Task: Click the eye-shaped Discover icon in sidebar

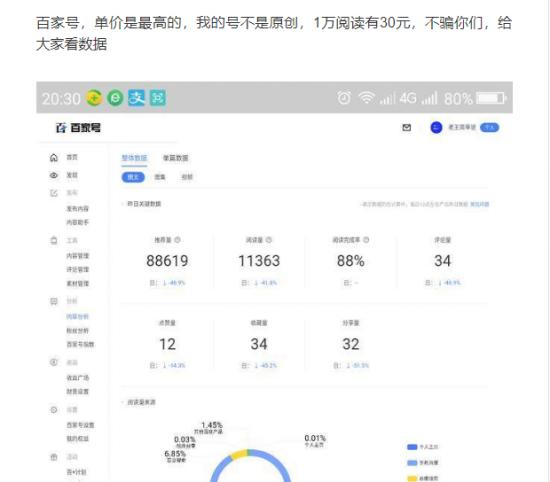Action: tap(54, 175)
